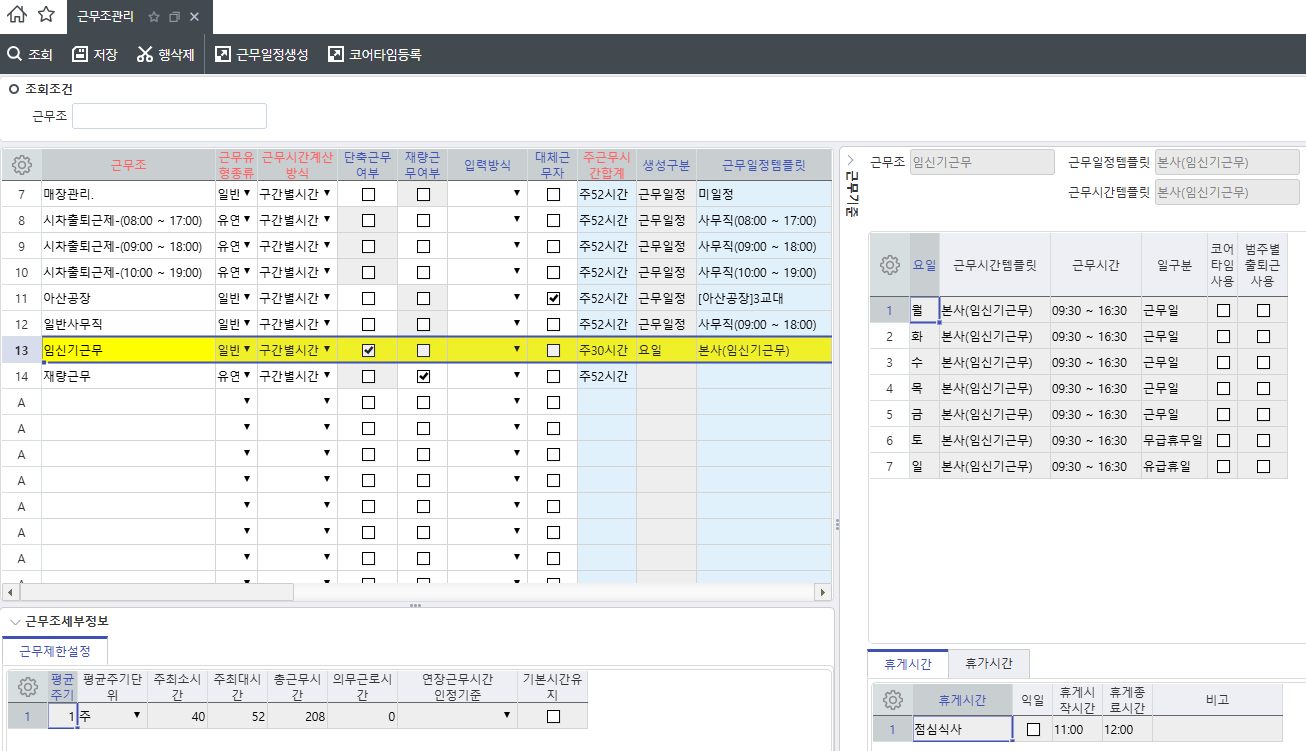Click the 행삭제 scissors icon
Image resolution: width=1306 pixels, height=751 pixels.
[x=145, y=54]
